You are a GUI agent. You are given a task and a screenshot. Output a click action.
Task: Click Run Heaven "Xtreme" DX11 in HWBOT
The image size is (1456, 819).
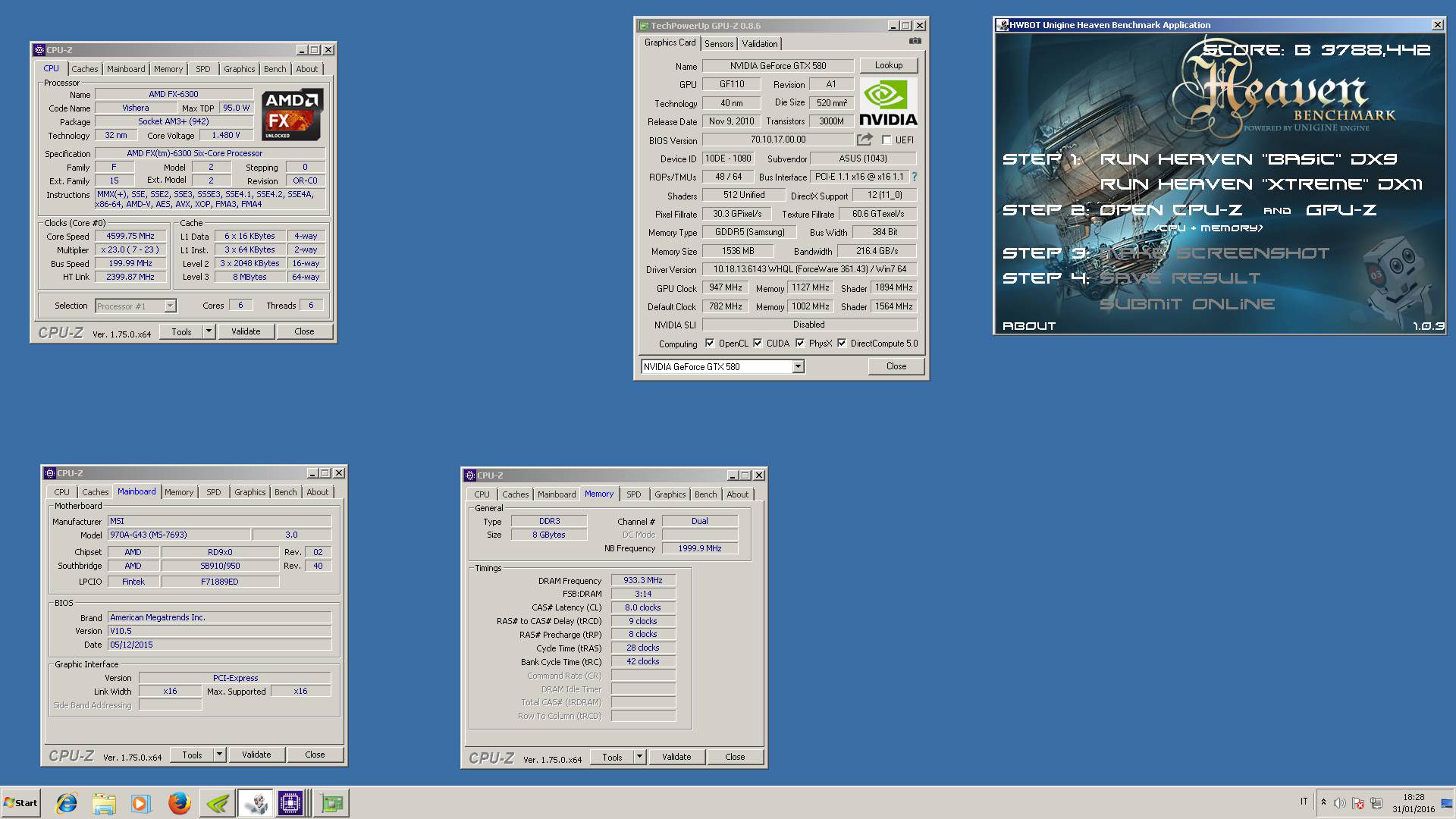[x=1261, y=184]
